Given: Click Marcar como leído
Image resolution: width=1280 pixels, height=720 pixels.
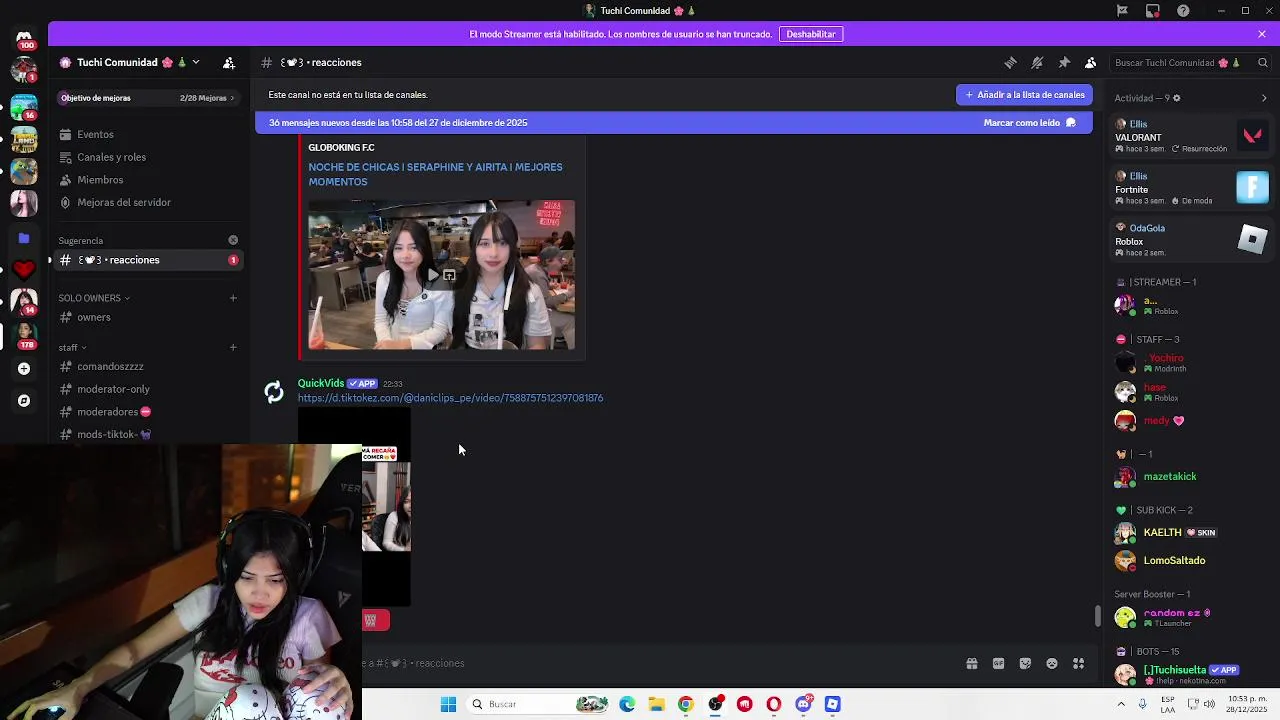Looking at the screenshot, I should [1030, 123].
